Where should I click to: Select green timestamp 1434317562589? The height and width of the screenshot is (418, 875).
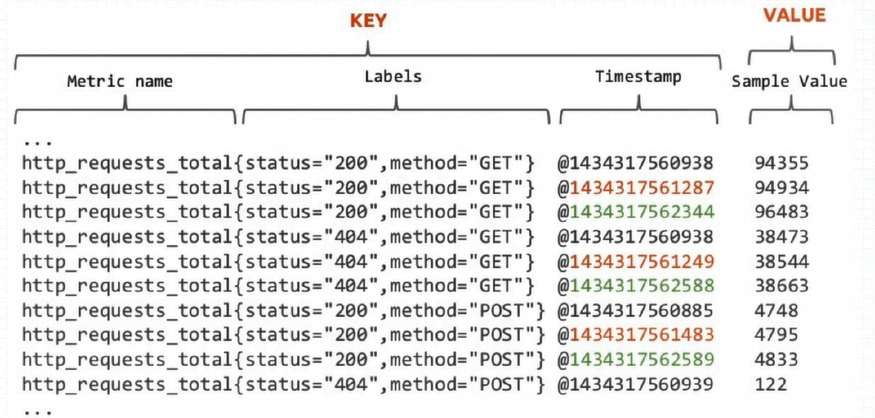pyautogui.click(x=641, y=359)
